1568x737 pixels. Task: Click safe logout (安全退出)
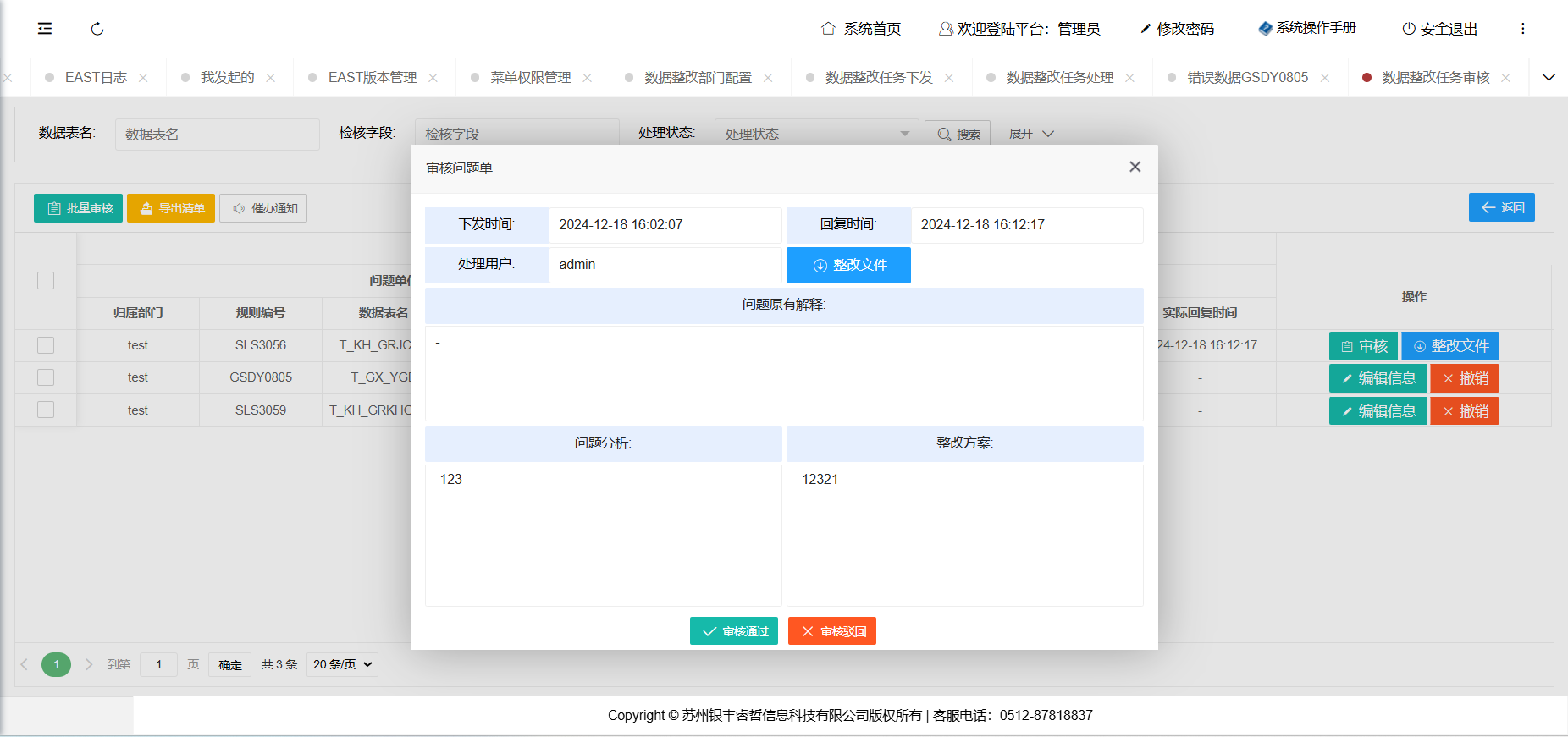click(1439, 29)
